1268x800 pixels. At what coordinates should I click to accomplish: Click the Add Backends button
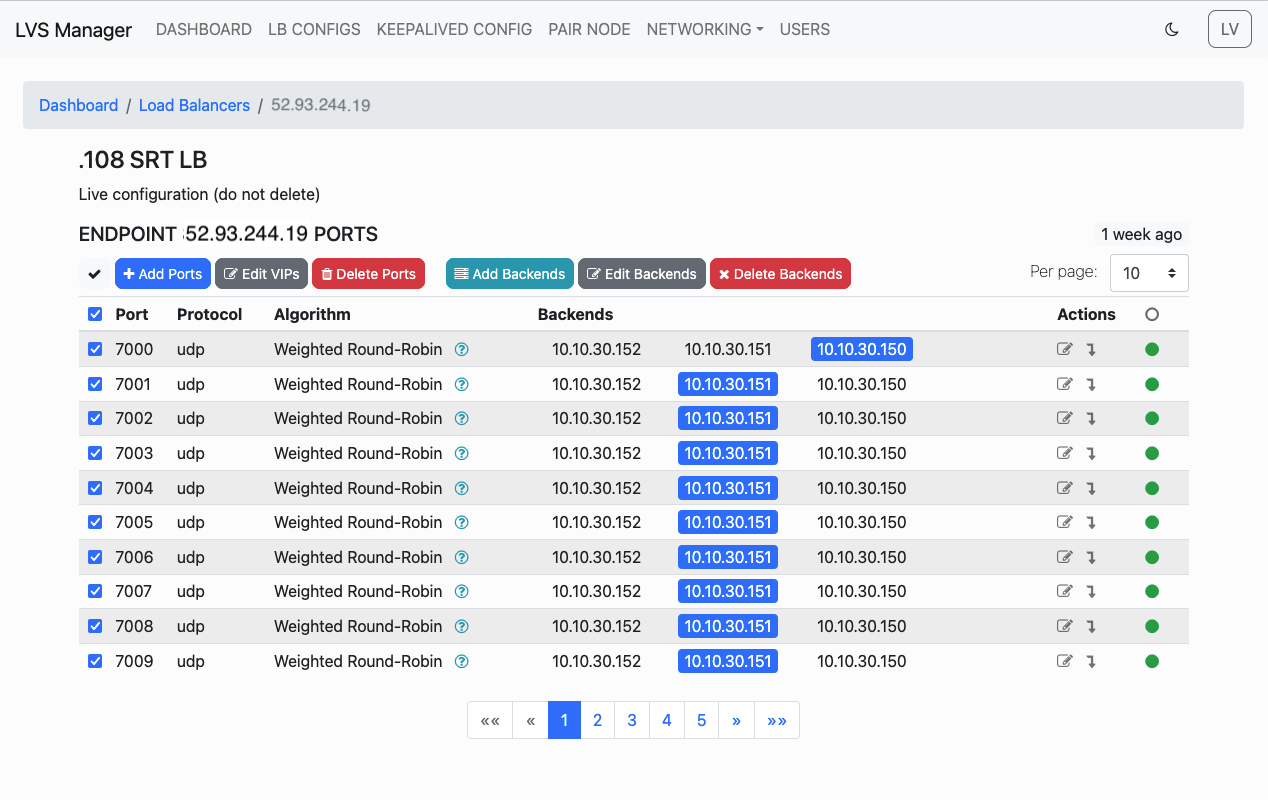[x=510, y=274]
